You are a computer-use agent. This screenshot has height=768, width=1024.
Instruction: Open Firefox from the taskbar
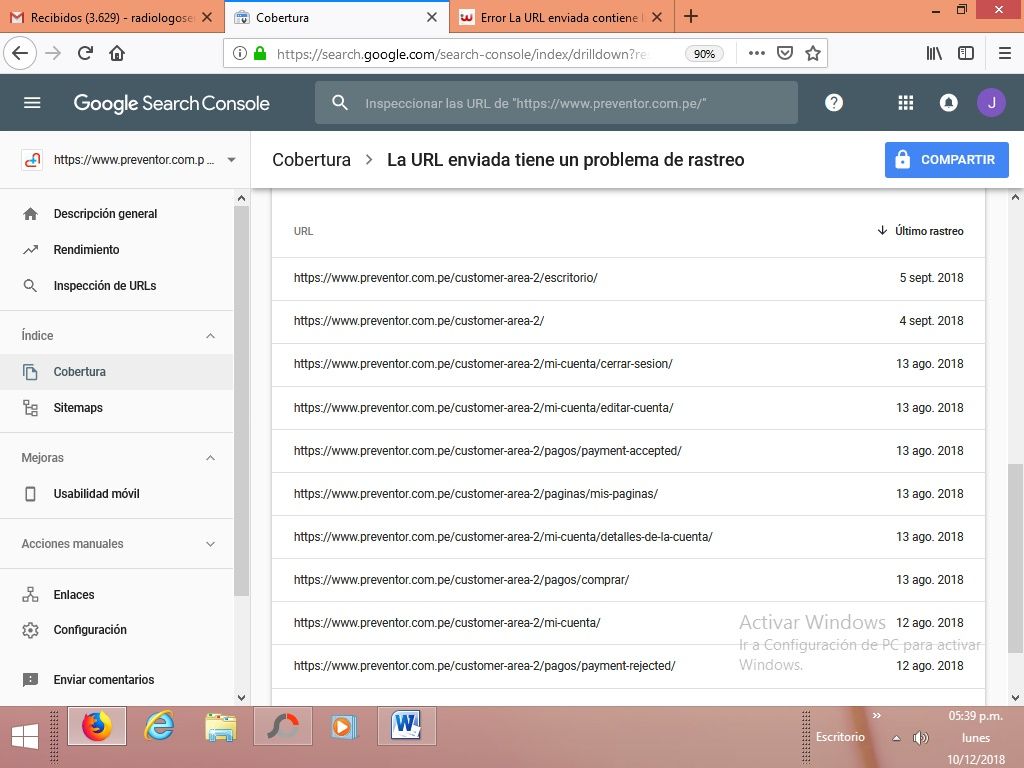pos(97,726)
